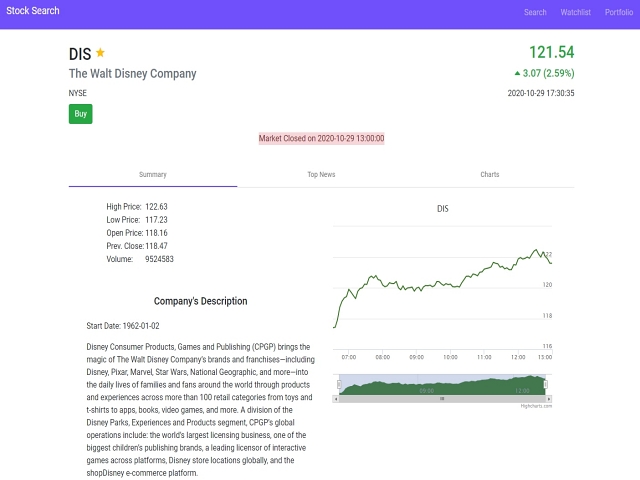Go to the Watchlist page
The image size is (640, 480).
(x=575, y=13)
